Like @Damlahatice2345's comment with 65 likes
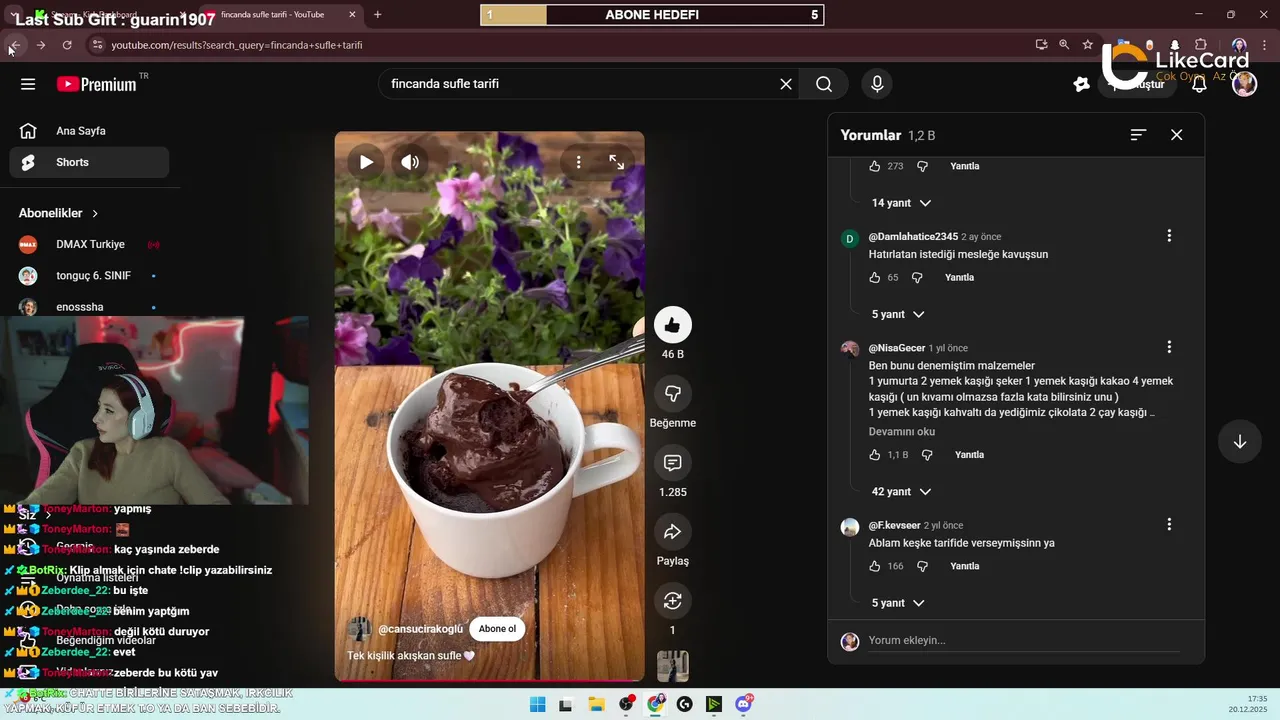1280x720 pixels. (875, 278)
